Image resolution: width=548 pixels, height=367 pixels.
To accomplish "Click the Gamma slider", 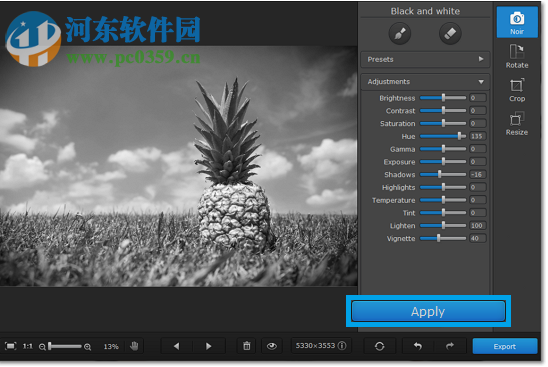I will click(443, 149).
